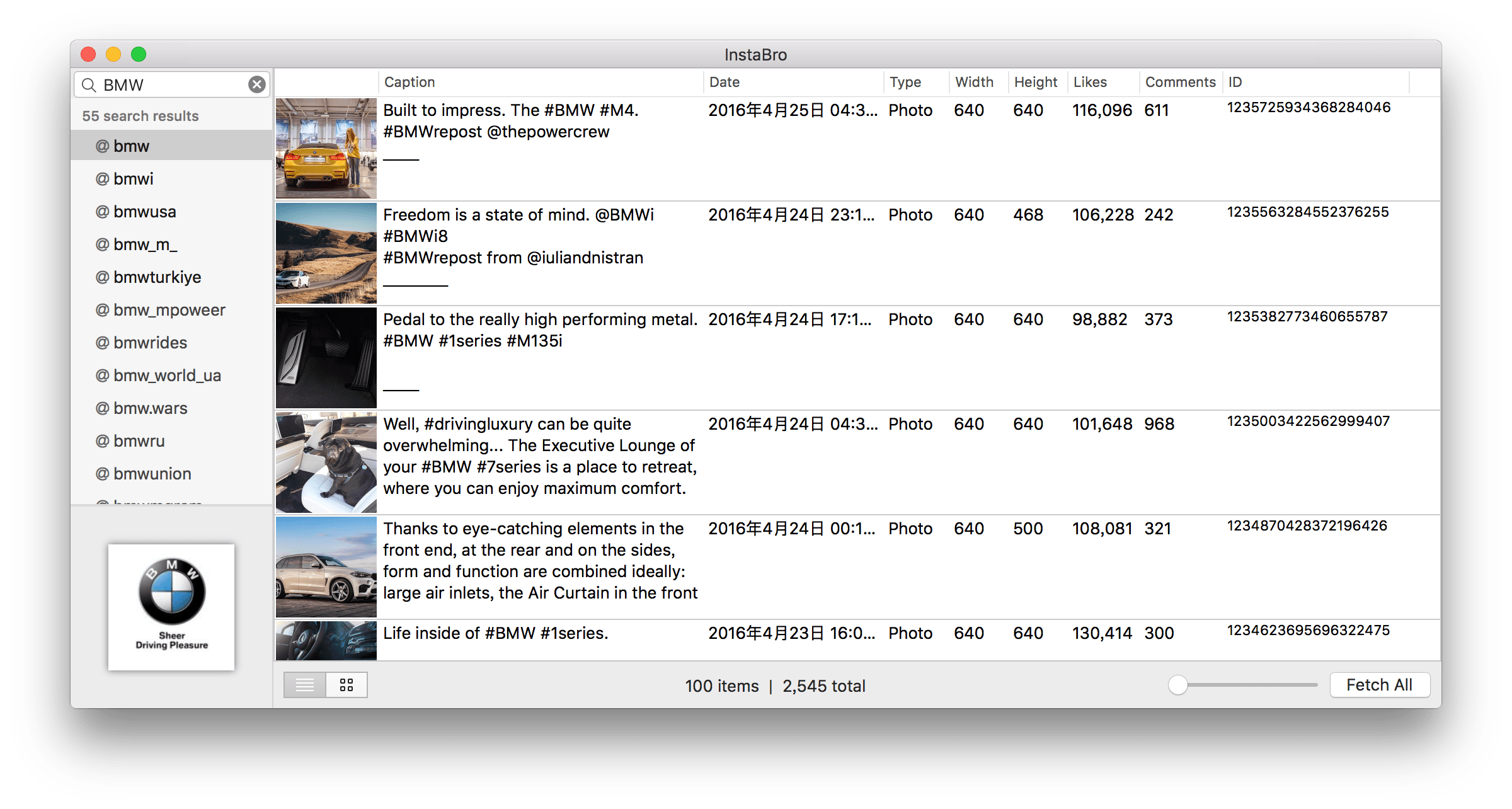Sort by the Height column header
The width and height of the screenshot is (1512, 809).
pyautogui.click(x=1038, y=82)
